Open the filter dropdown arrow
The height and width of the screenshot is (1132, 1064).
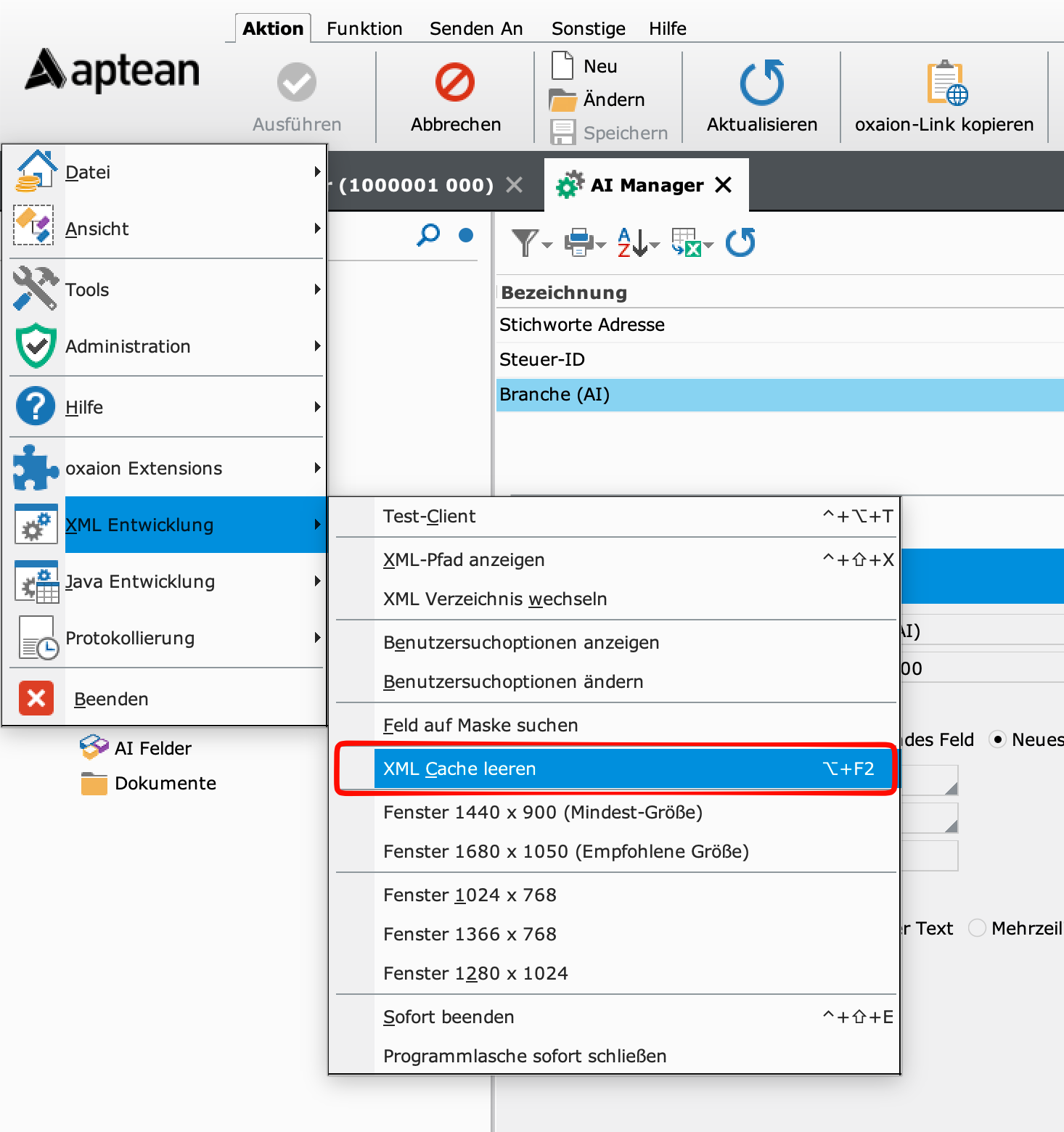(x=547, y=245)
